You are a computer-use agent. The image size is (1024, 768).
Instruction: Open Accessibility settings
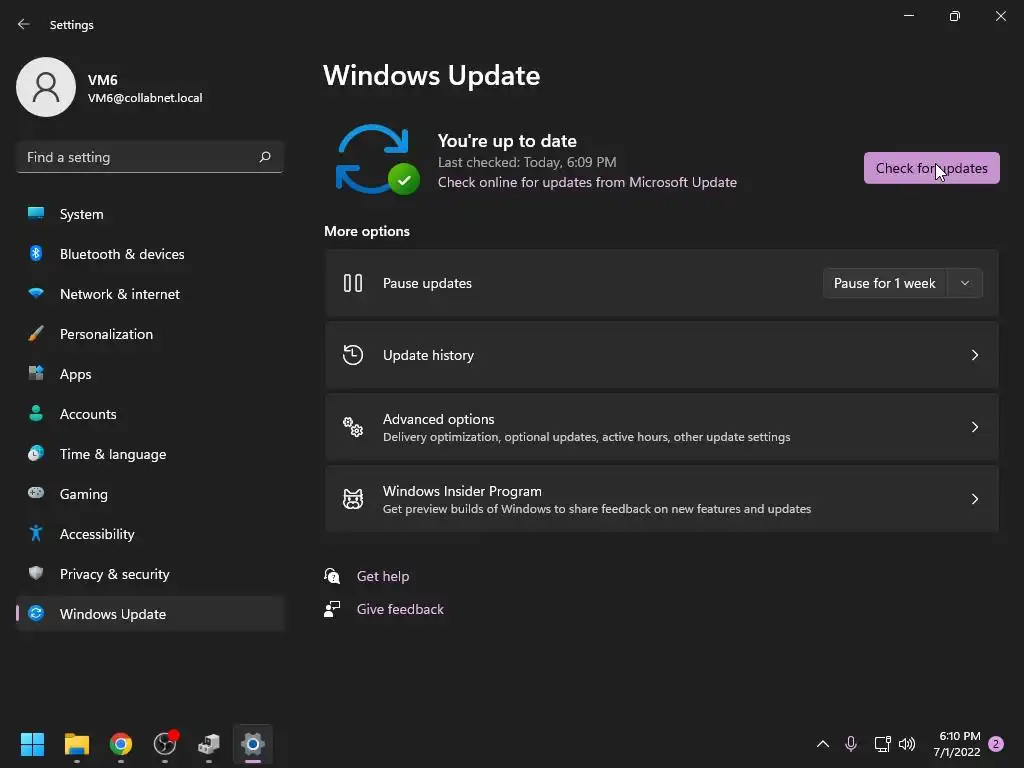(150, 534)
